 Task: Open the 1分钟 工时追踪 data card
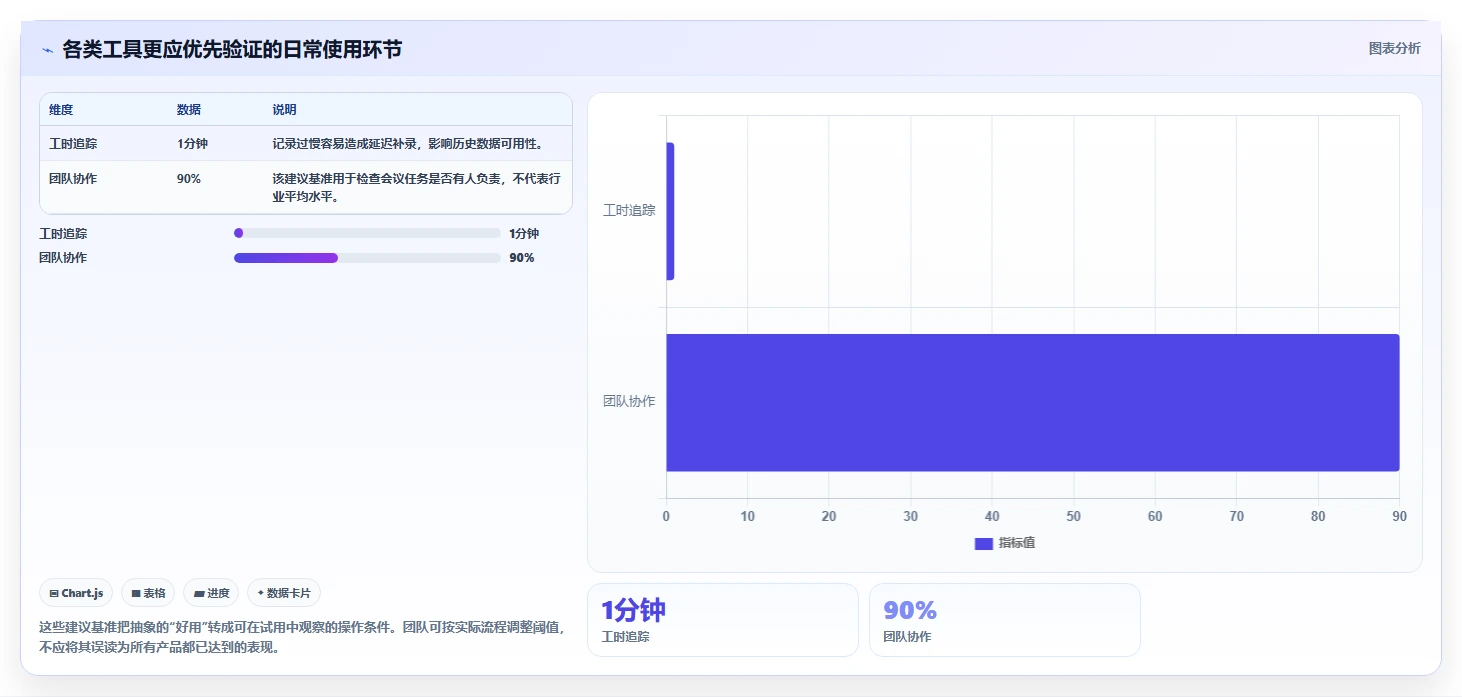click(x=722, y=620)
